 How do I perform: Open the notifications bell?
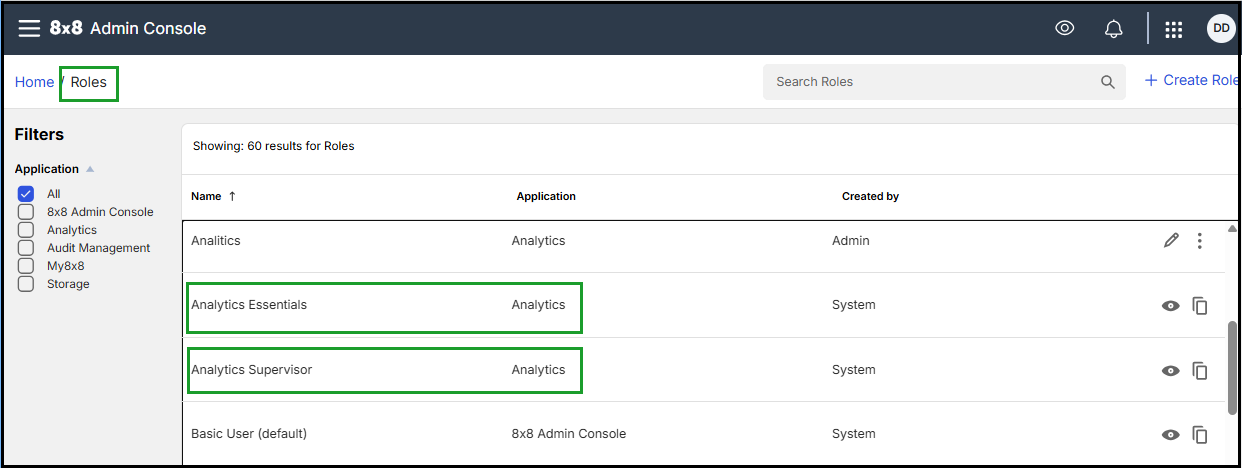pos(1113,29)
